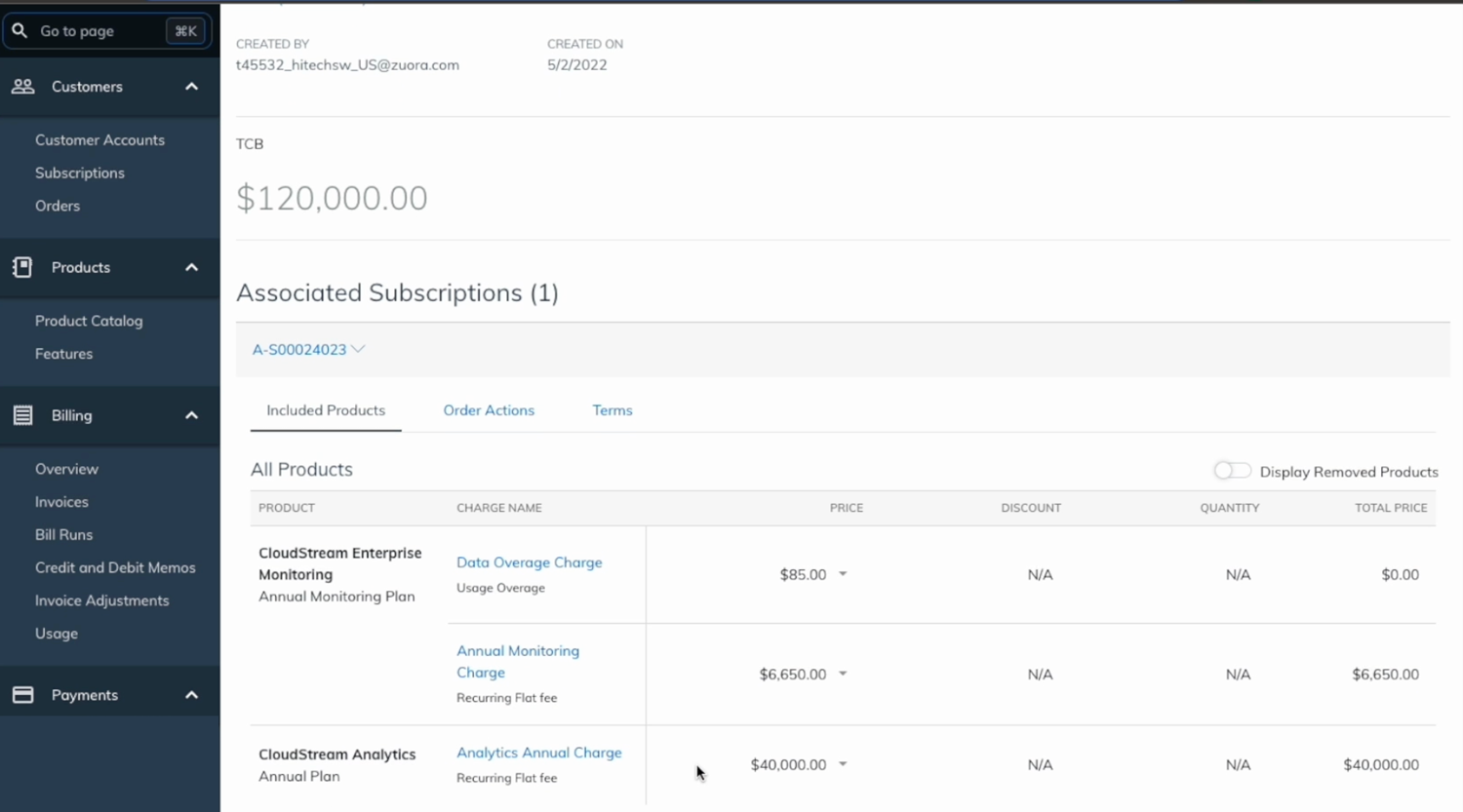
Task: Navigate to Credit and Debit Memos
Action: click(x=116, y=567)
